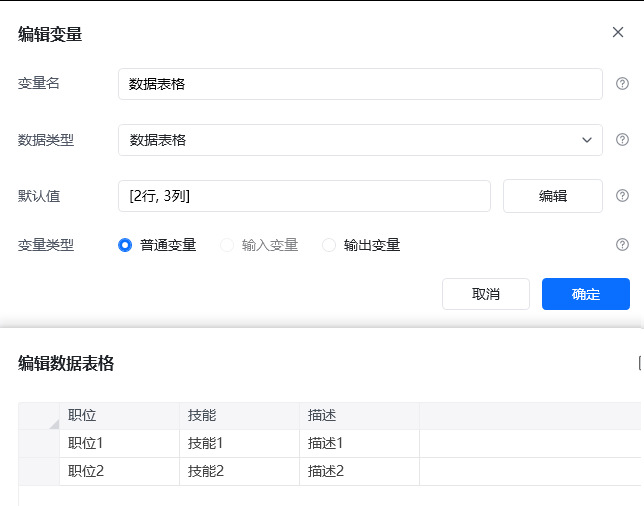This screenshot has width=644, height=506.
Task: Click the 编辑 button
Action: 553,196
